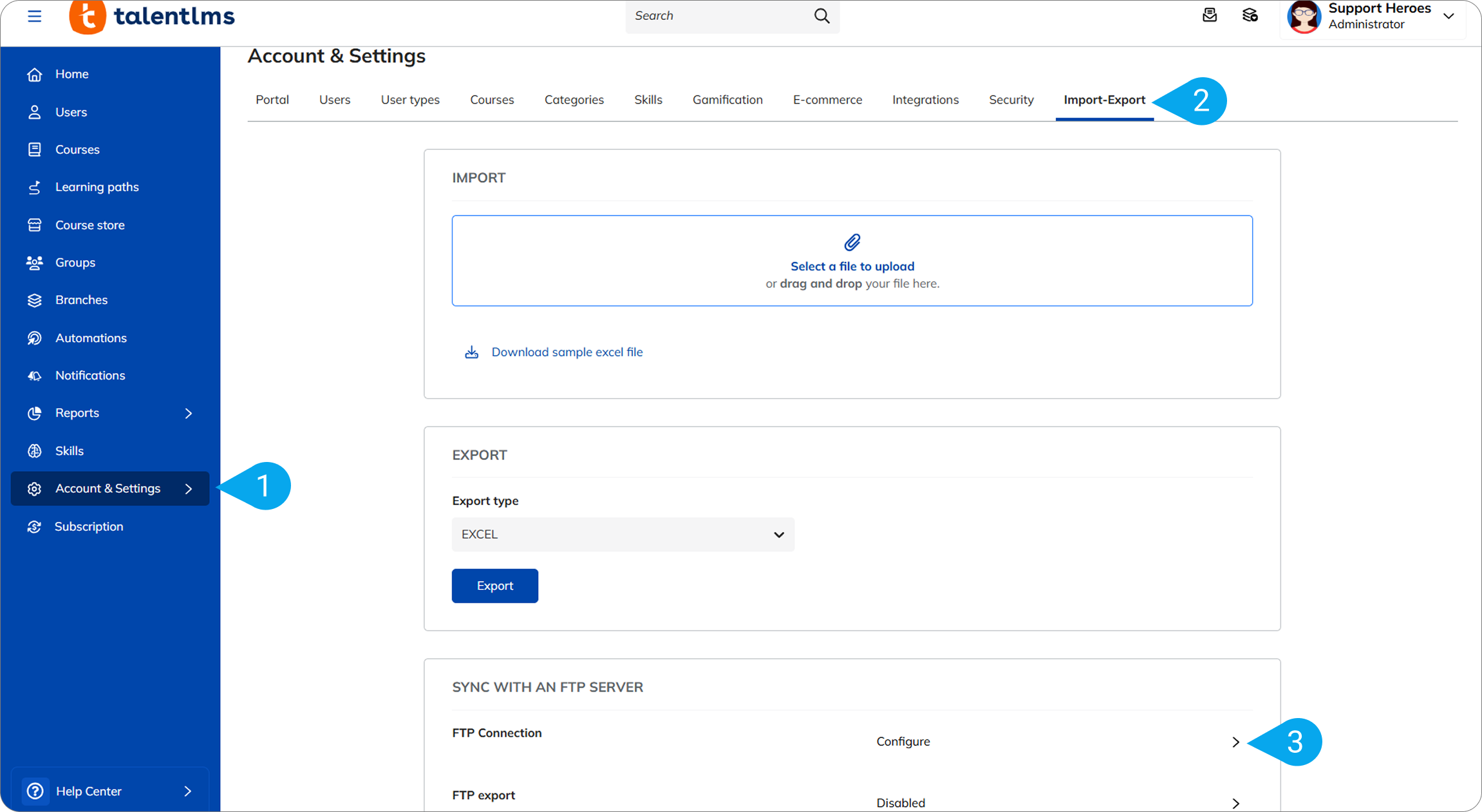Click the hamburger menu icon

click(x=35, y=15)
